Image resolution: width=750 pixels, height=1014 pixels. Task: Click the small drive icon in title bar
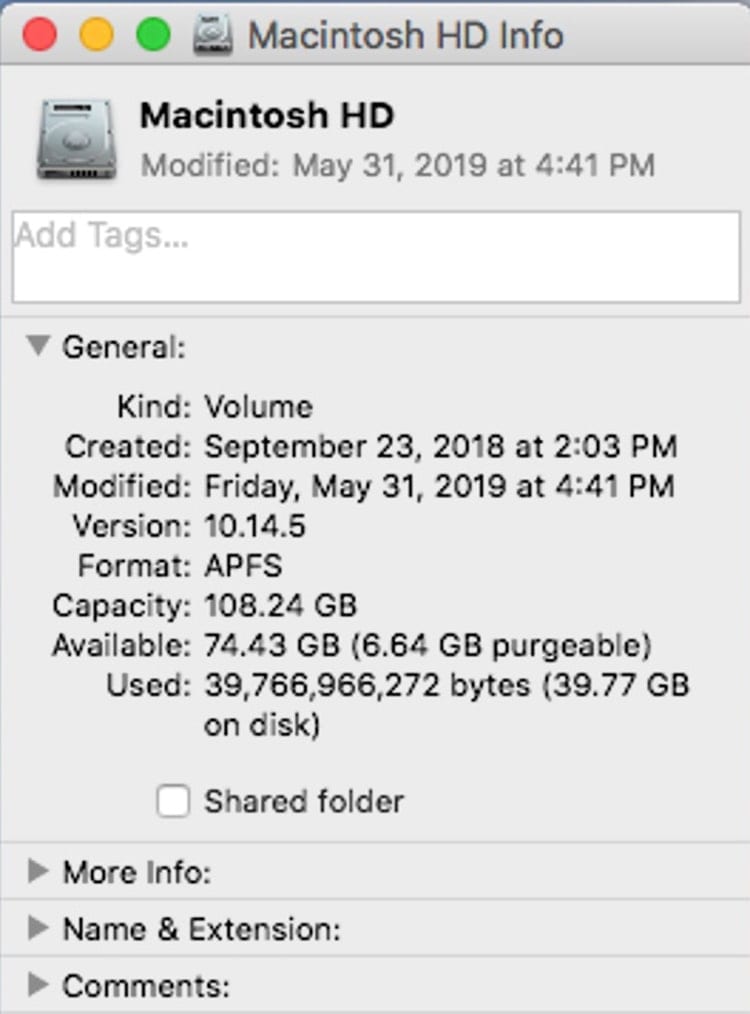212,36
